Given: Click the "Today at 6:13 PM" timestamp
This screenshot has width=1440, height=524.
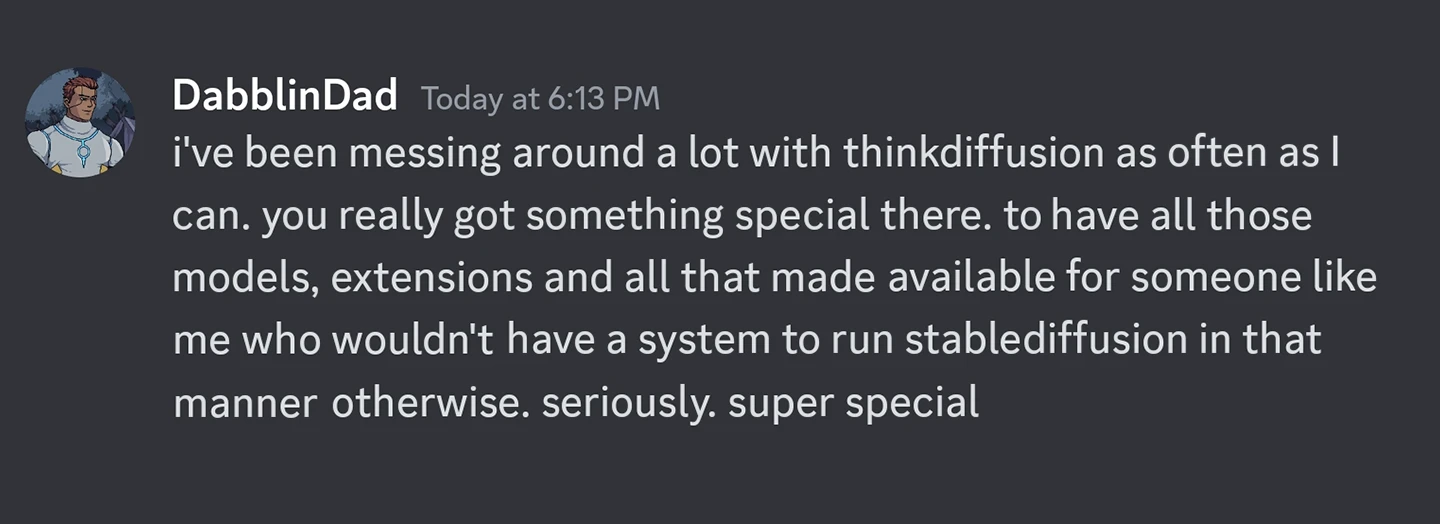Looking at the screenshot, I should (x=540, y=98).
